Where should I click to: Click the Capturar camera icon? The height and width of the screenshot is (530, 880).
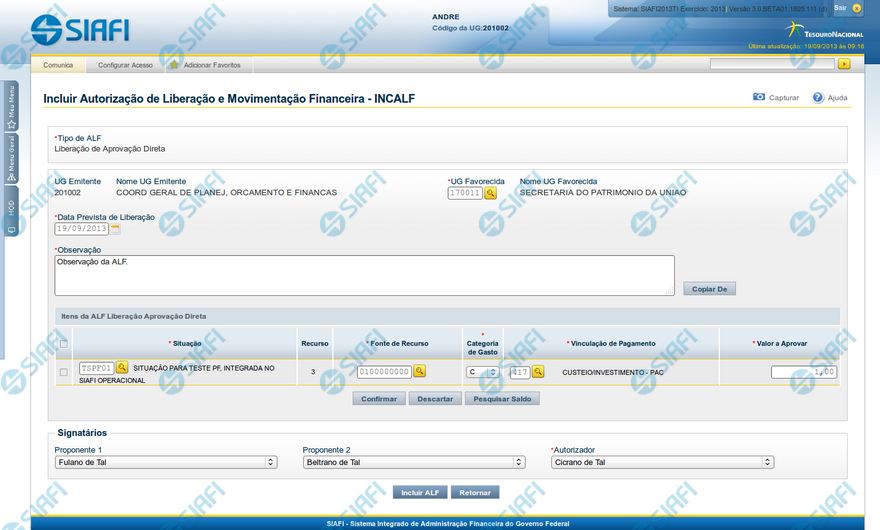[x=759, y=98]
